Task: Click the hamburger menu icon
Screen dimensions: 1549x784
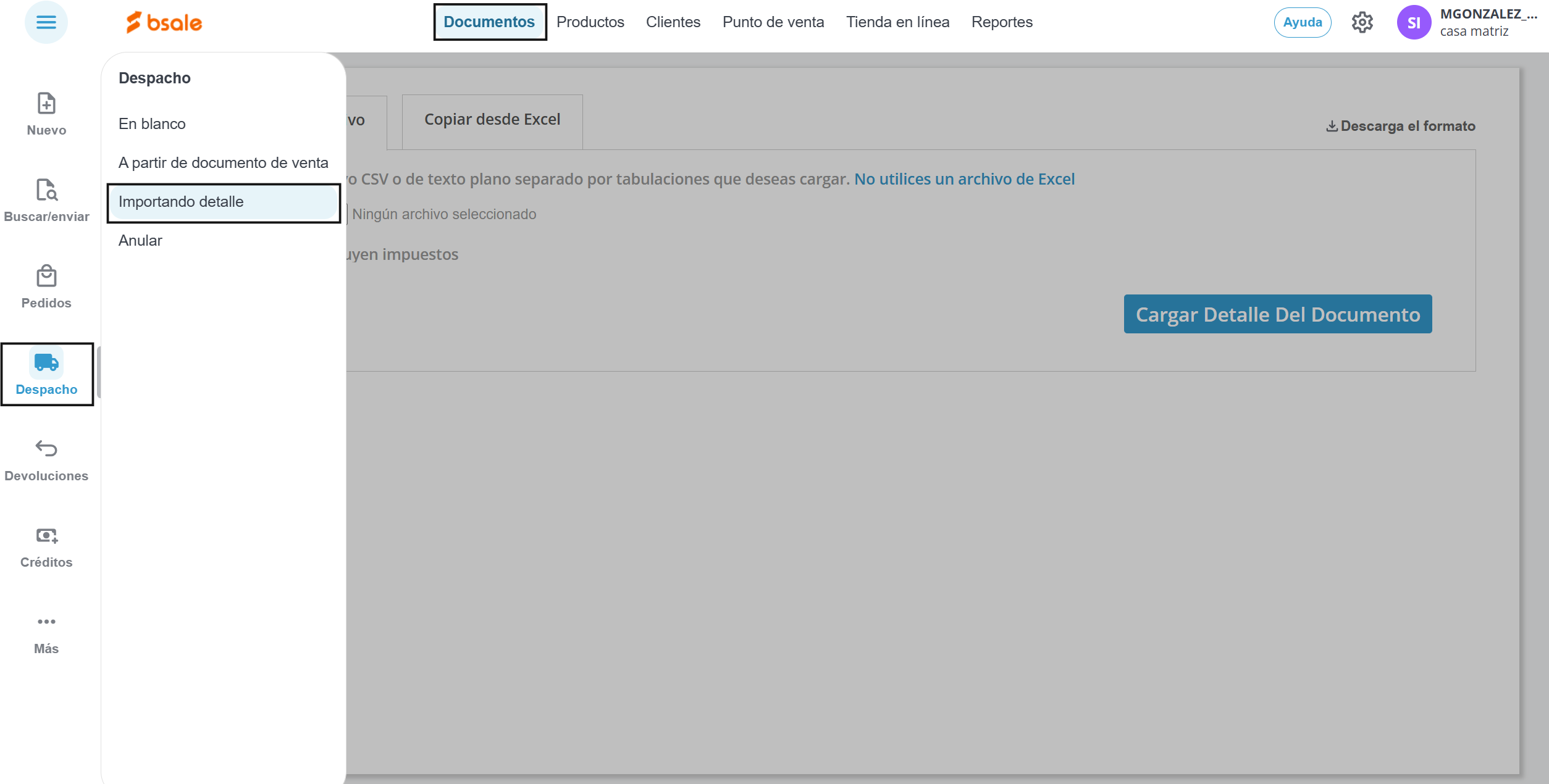Action: (x=46, y=23)
